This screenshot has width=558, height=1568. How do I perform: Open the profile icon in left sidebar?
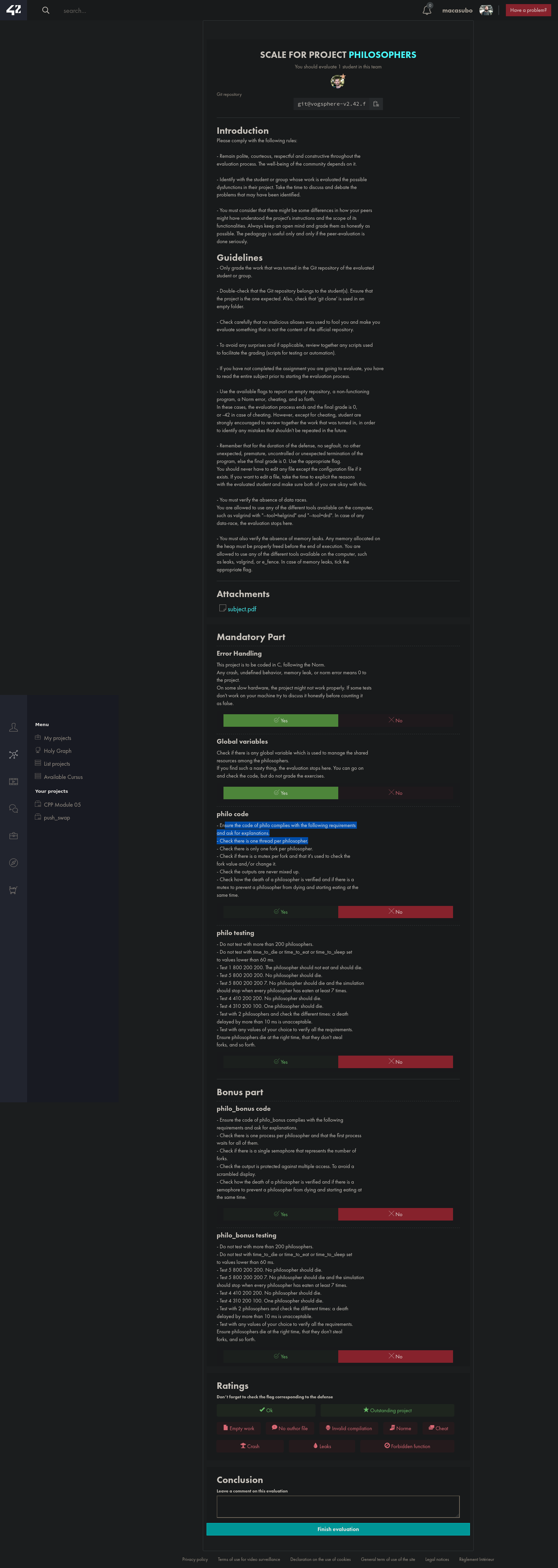(14, 727)
